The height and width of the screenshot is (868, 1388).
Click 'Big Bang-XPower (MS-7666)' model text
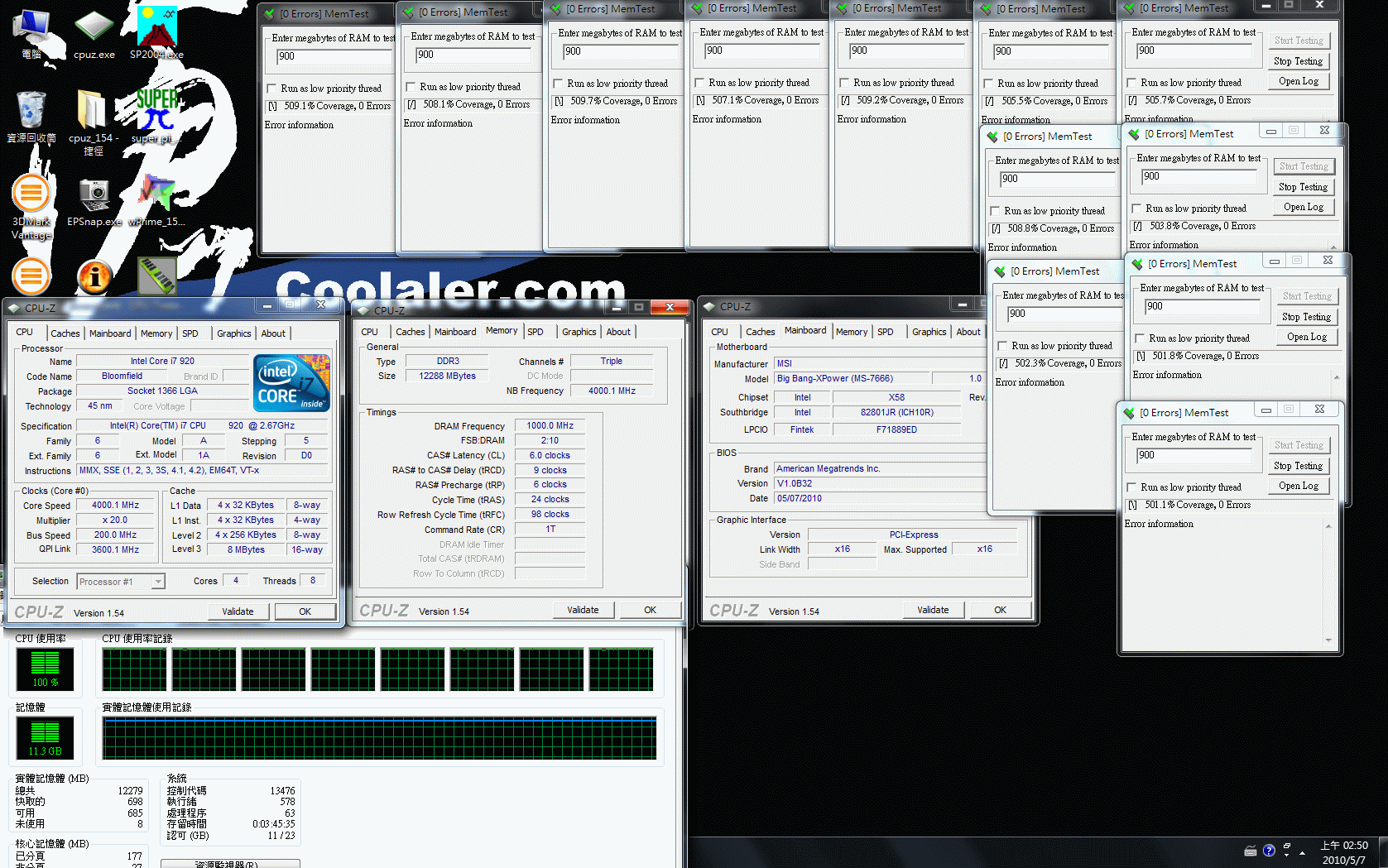pyautogui.click(x=834, y=378)
